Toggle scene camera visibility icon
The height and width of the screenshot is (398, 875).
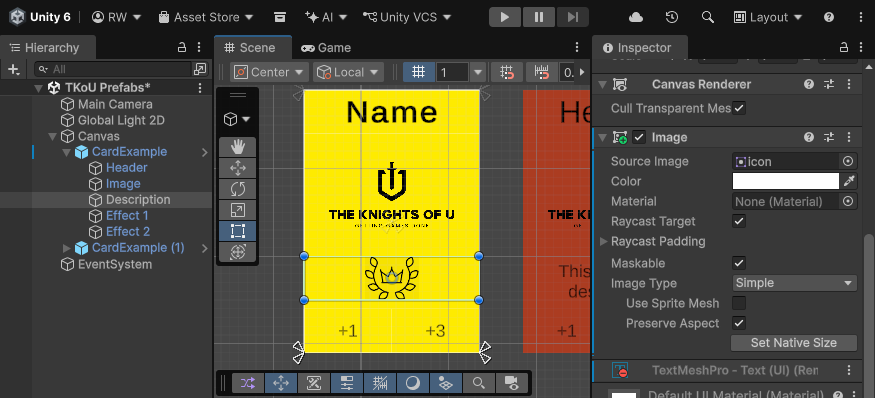click(511, 383)
